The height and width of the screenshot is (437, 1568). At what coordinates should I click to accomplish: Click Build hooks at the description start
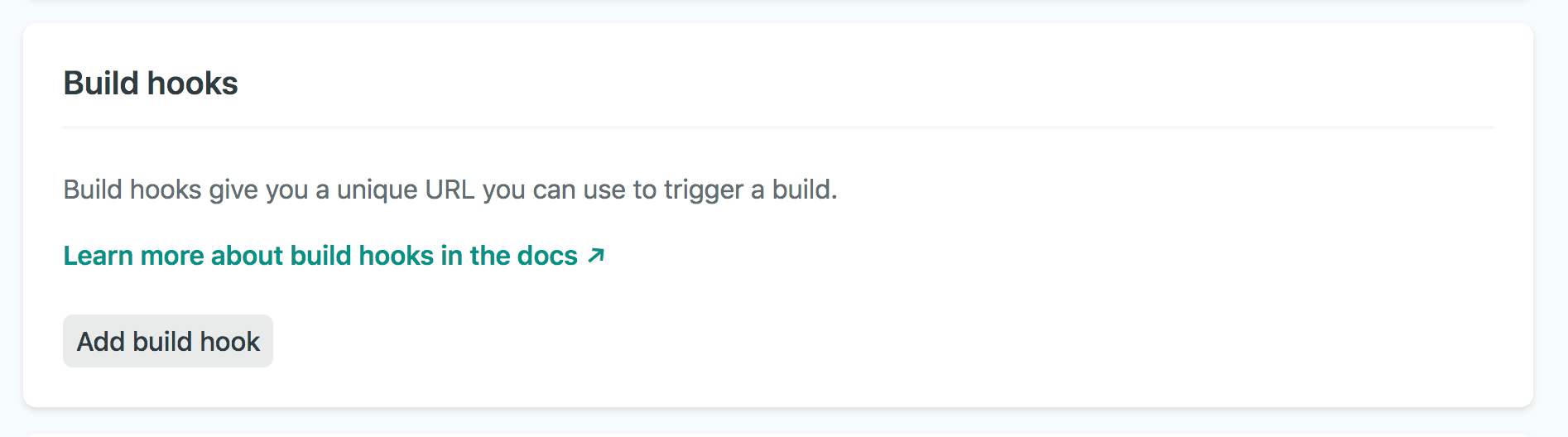tap(132, 190)
